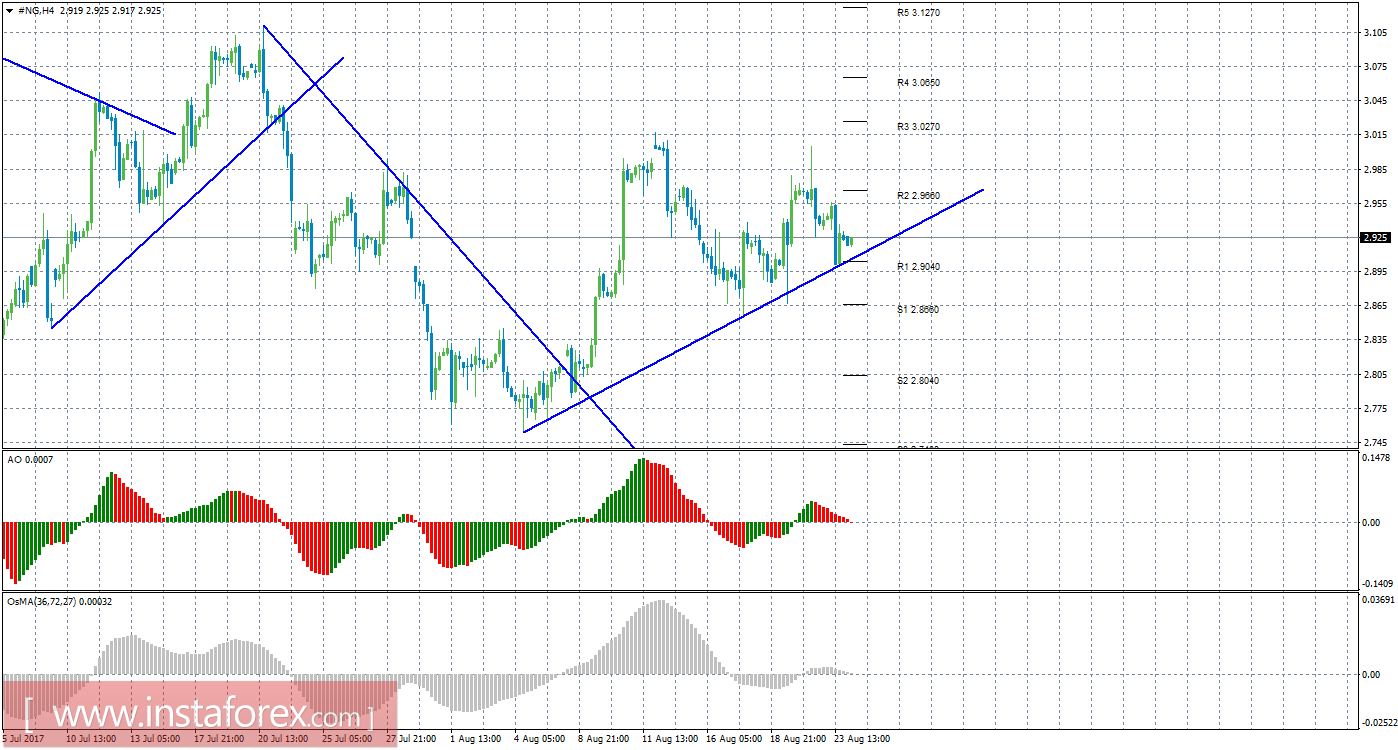Click the 1 Aug 13:00 time label
Image resolution: width=1398 pixels, height=750 pixels.
coord(475,739)
